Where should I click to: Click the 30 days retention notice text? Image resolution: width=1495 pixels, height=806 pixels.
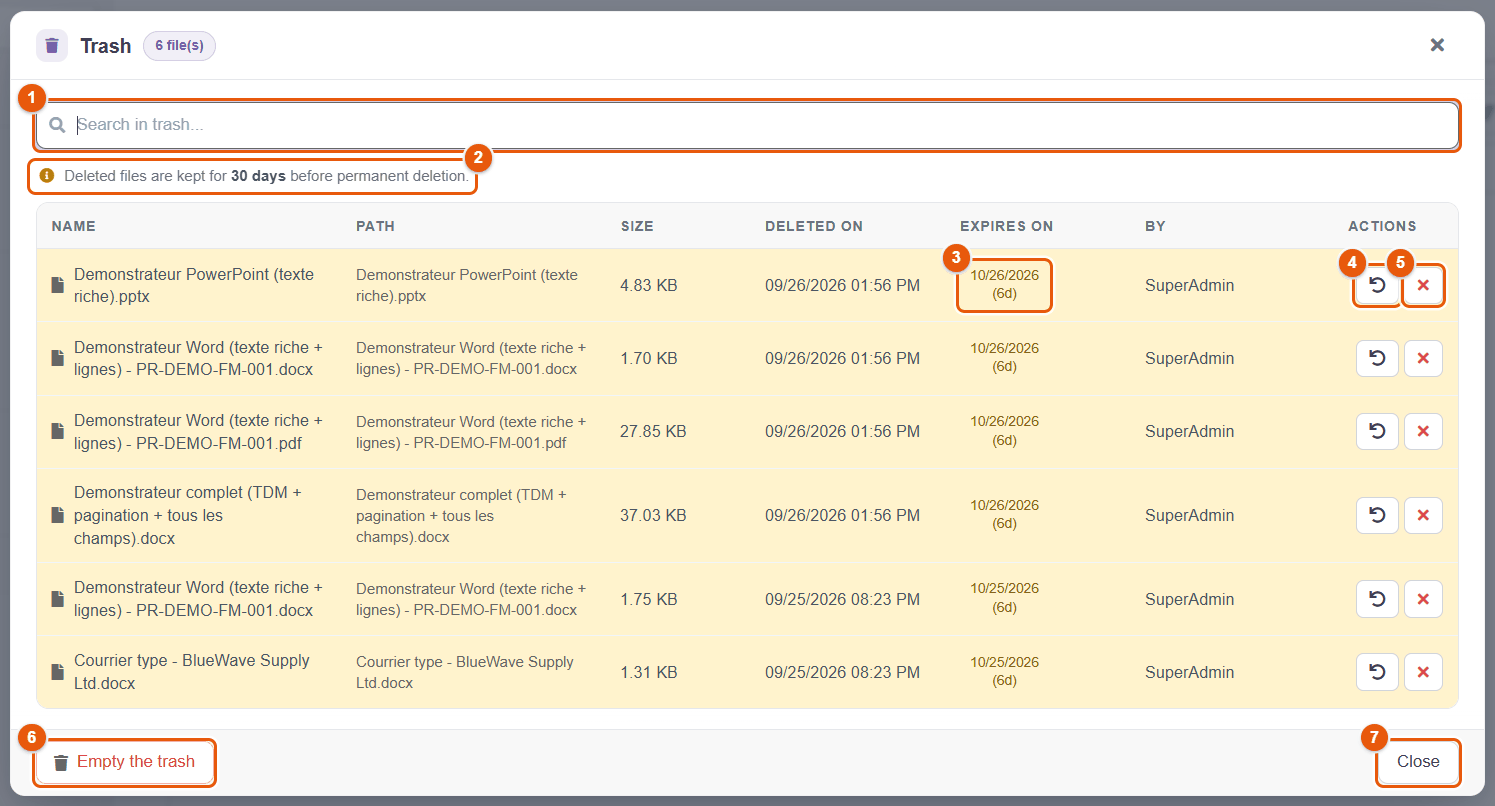(266, 176)
